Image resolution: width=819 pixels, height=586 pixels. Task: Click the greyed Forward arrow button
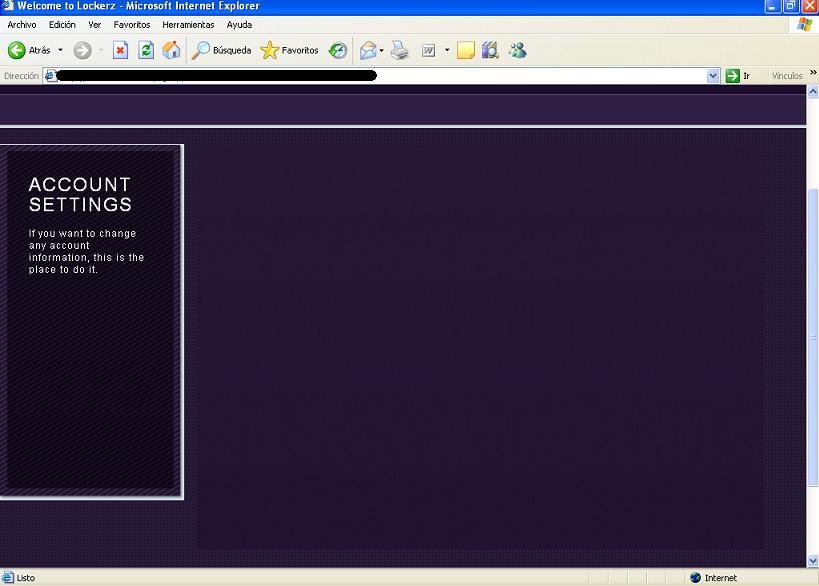(82, 50)
